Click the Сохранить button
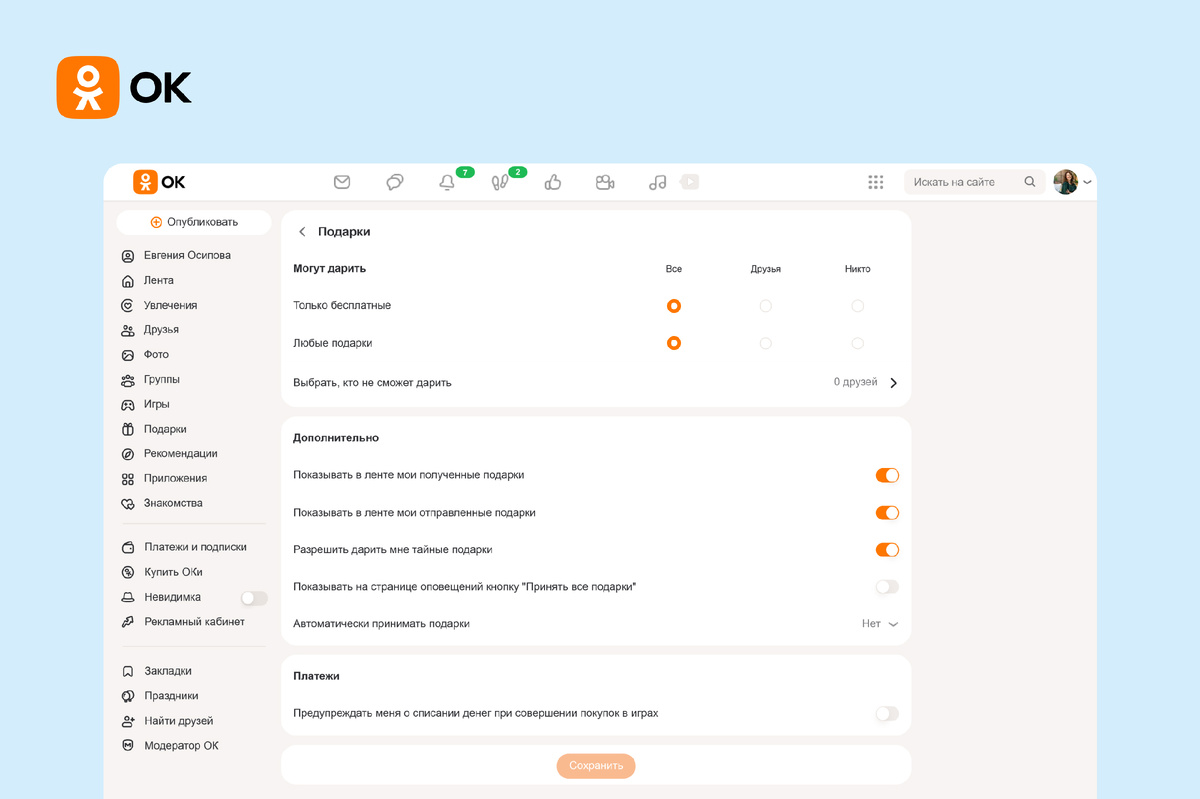 (x=596, y=766)
